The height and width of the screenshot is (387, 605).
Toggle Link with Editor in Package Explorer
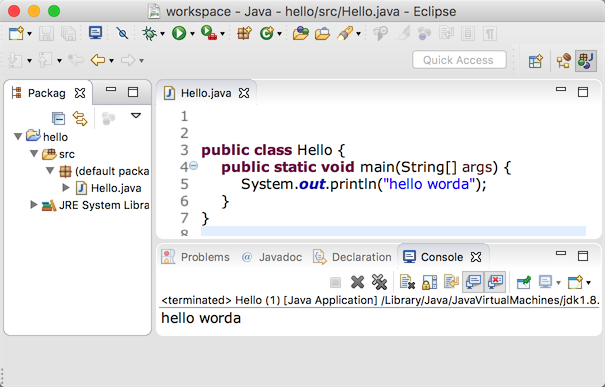coord(80,118)
